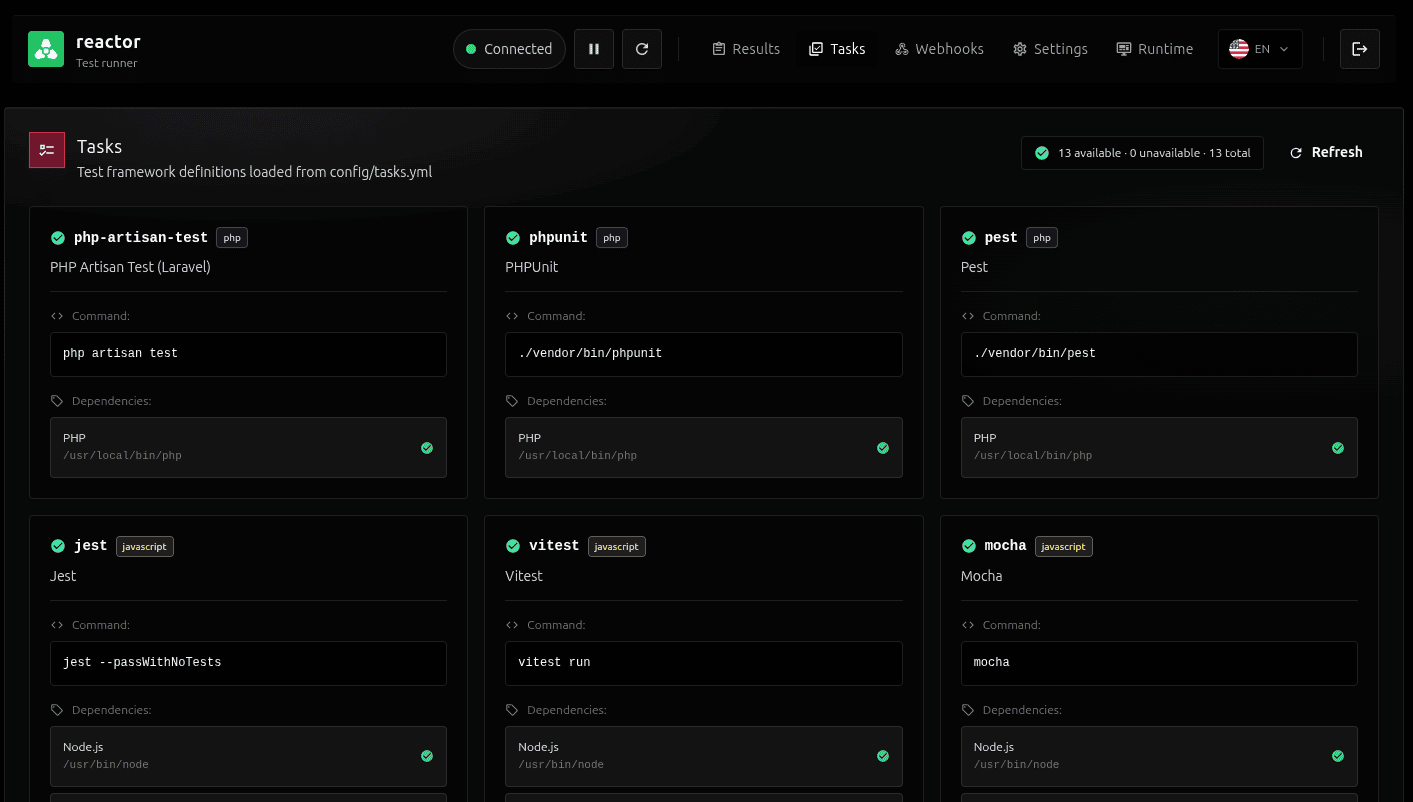Click the 'reactor' app title
Image resolution: width=1413 pixels, height=802 pixels.
(x=108, y=42)
